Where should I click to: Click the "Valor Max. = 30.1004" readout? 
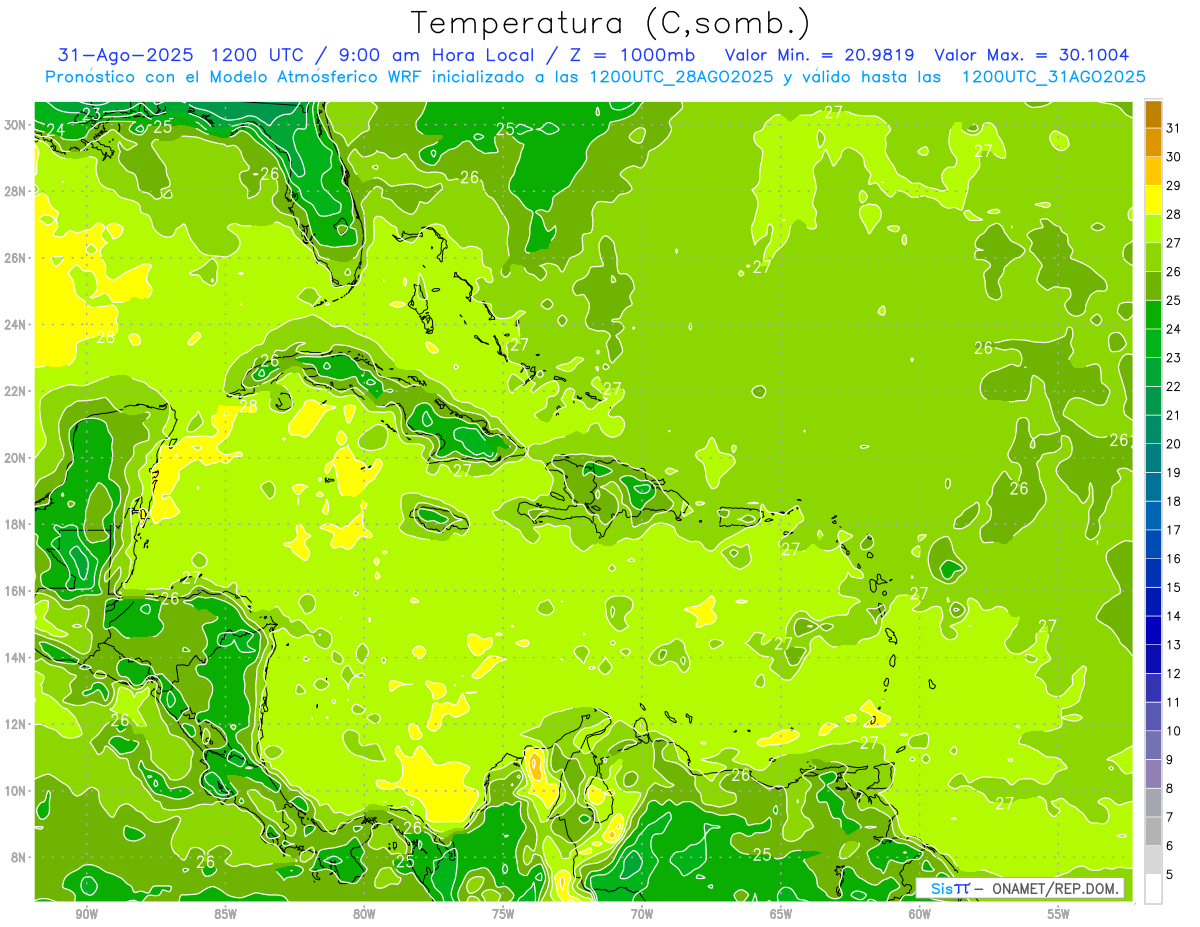(1031, 55)
